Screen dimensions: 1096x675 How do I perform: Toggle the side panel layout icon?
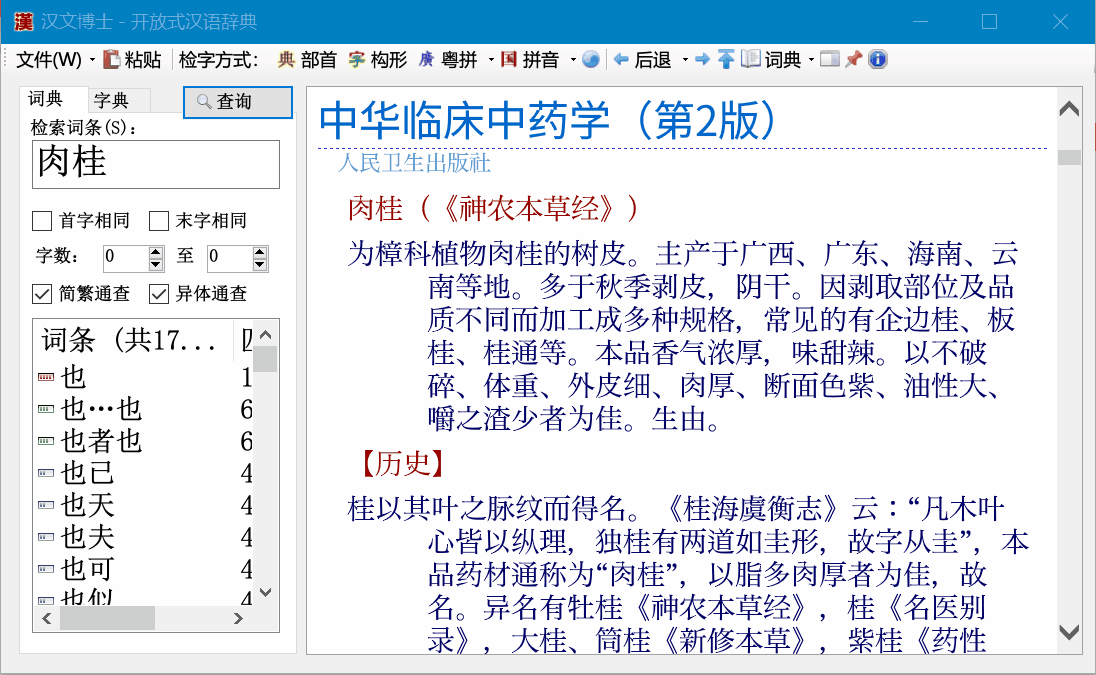[x=830, y=60]
